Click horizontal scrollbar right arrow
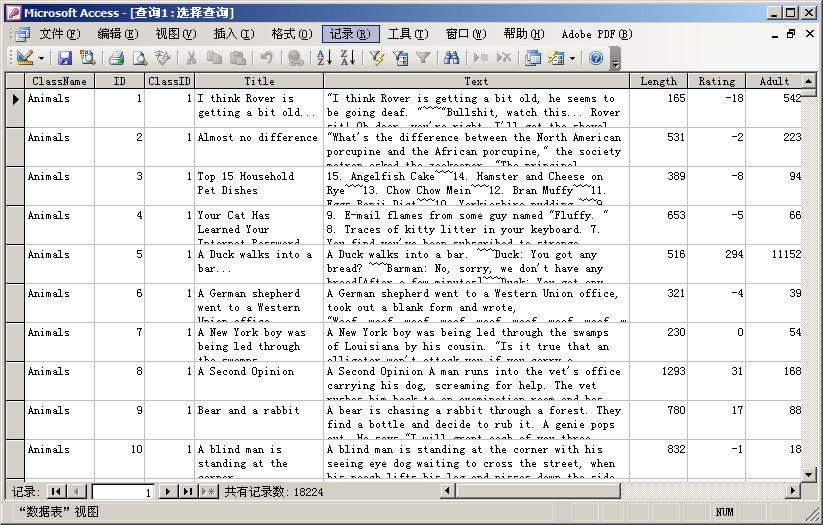823x525 pixels. (x=793, y=491)
